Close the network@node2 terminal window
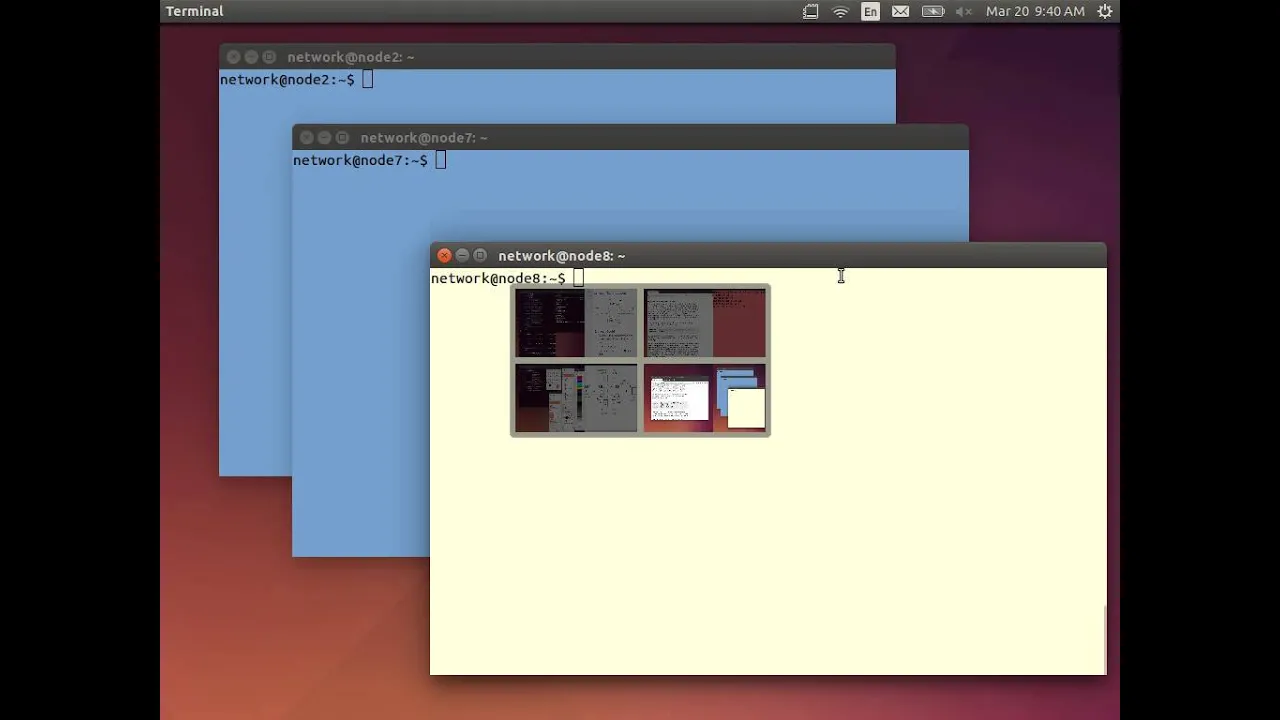Viewport: 1280px width, 720px height. tap(234, 57)
